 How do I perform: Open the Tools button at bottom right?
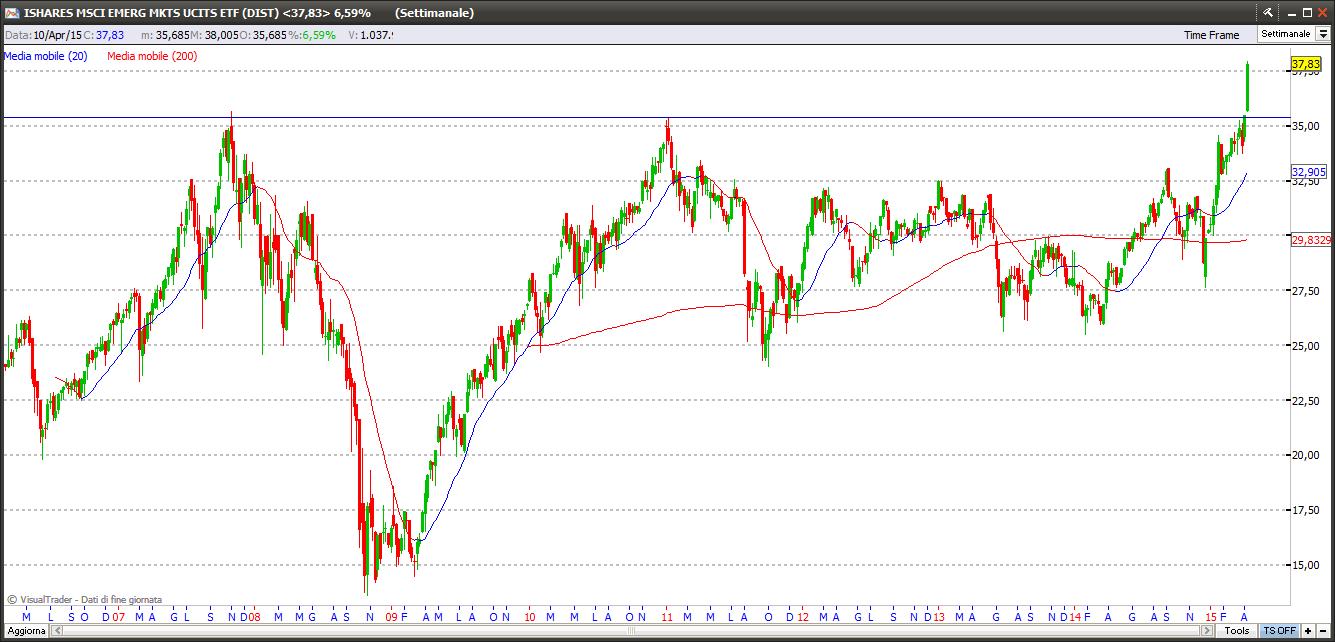(1238, 631)
